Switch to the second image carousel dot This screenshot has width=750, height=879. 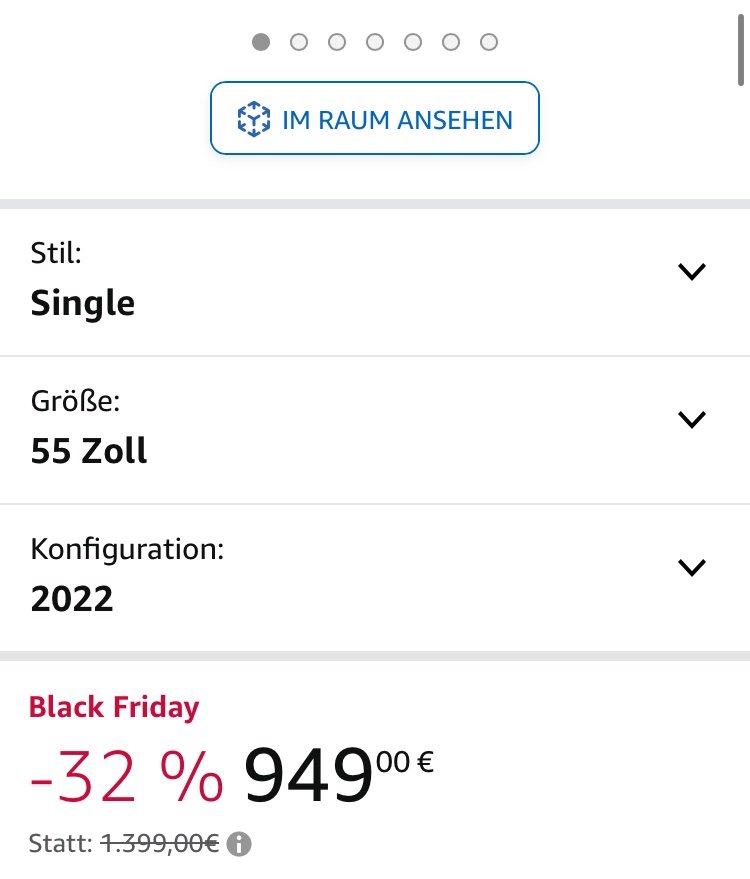(299, 42)
